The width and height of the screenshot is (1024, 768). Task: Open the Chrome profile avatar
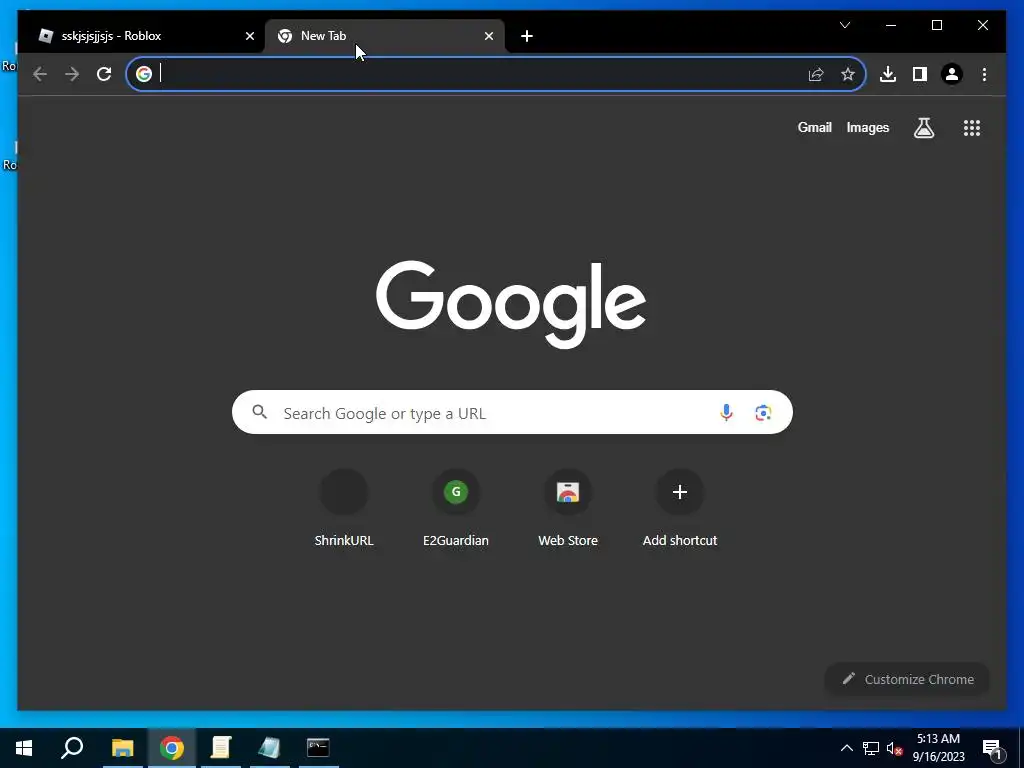click(952, 74)
